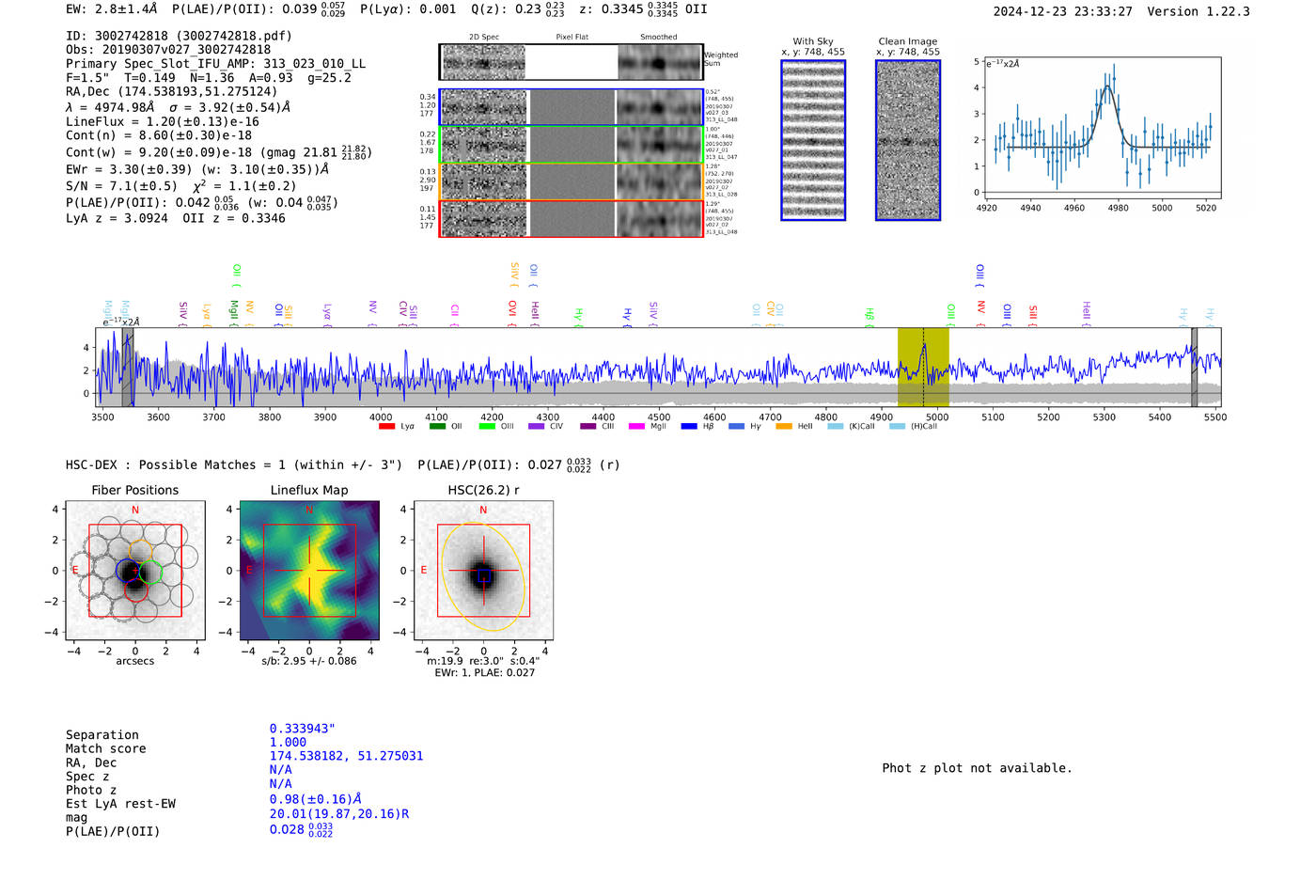Click the blue-bordered fiber spectrum row
This screenshot has width=1316, height=896.
571,107
